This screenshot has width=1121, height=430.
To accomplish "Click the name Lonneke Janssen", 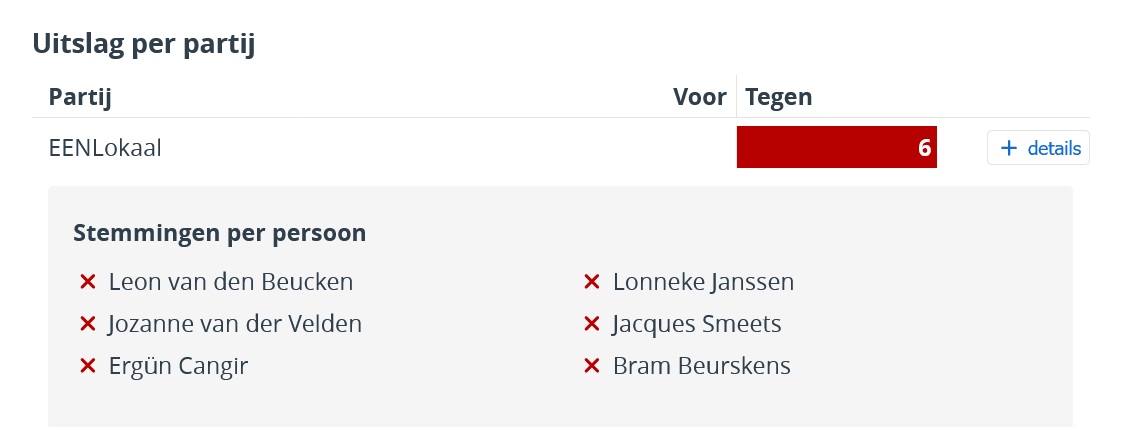I will tap(703, 283).
